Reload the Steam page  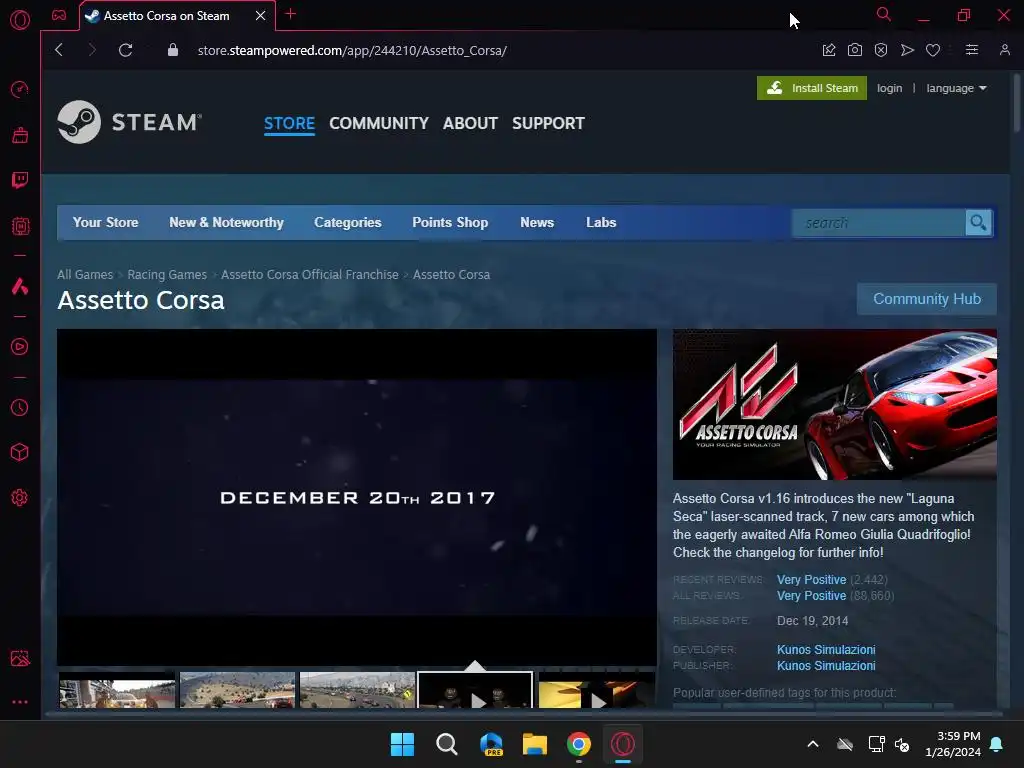pyautogui.click(x=125, y=50)
